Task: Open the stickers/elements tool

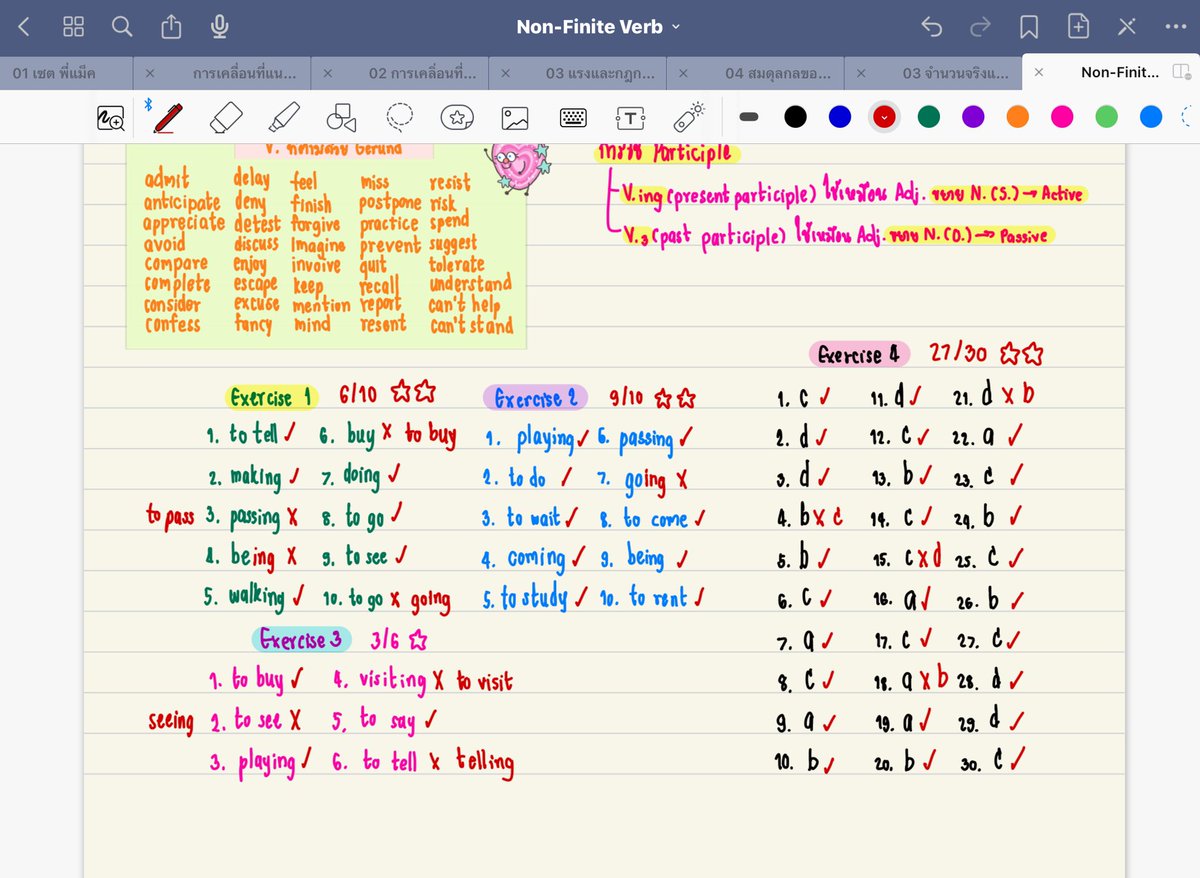Action: pos(458,118)
